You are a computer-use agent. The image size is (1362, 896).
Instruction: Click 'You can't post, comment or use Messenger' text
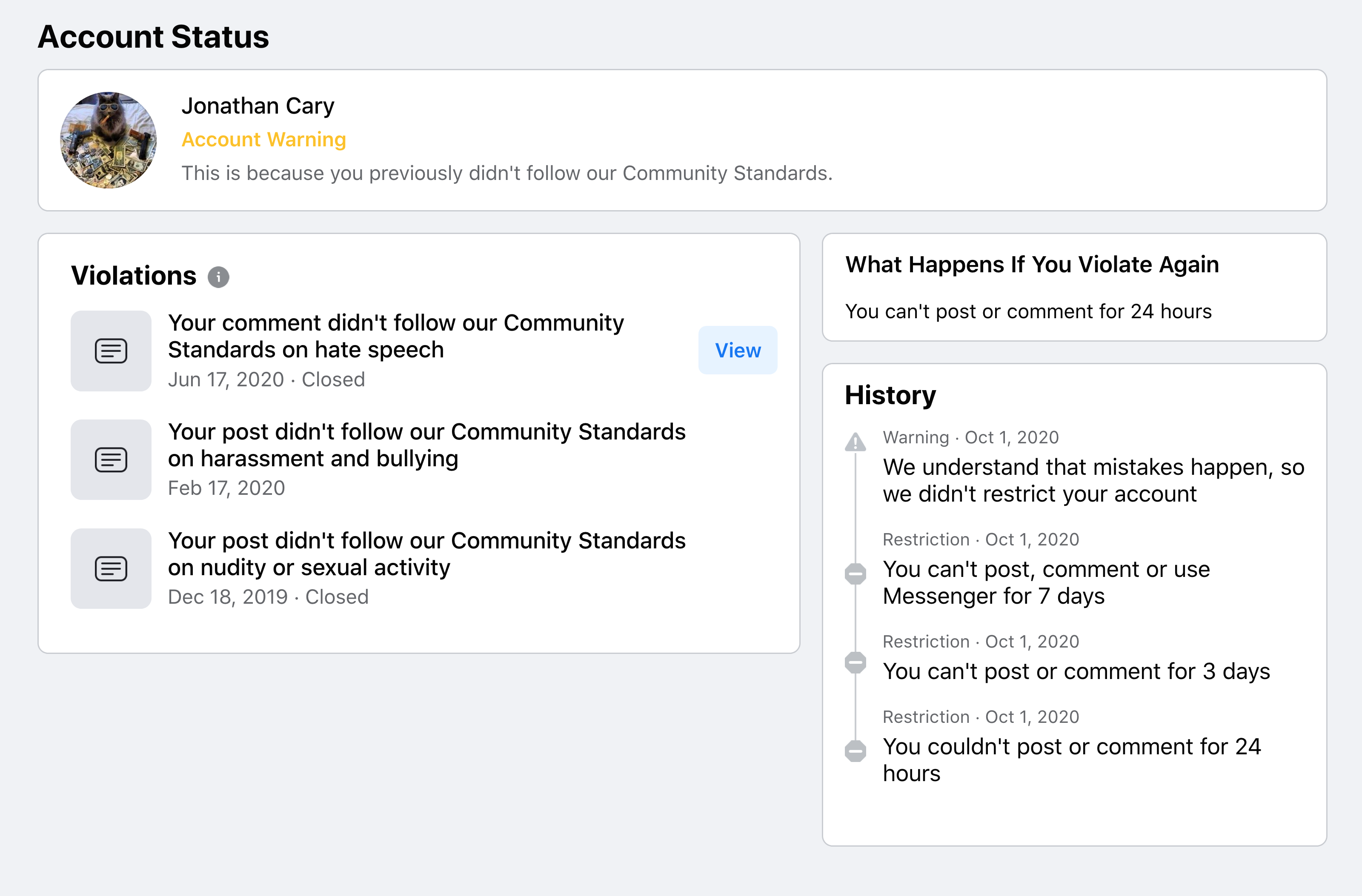pyautogui.click(x=1047, y=582)
